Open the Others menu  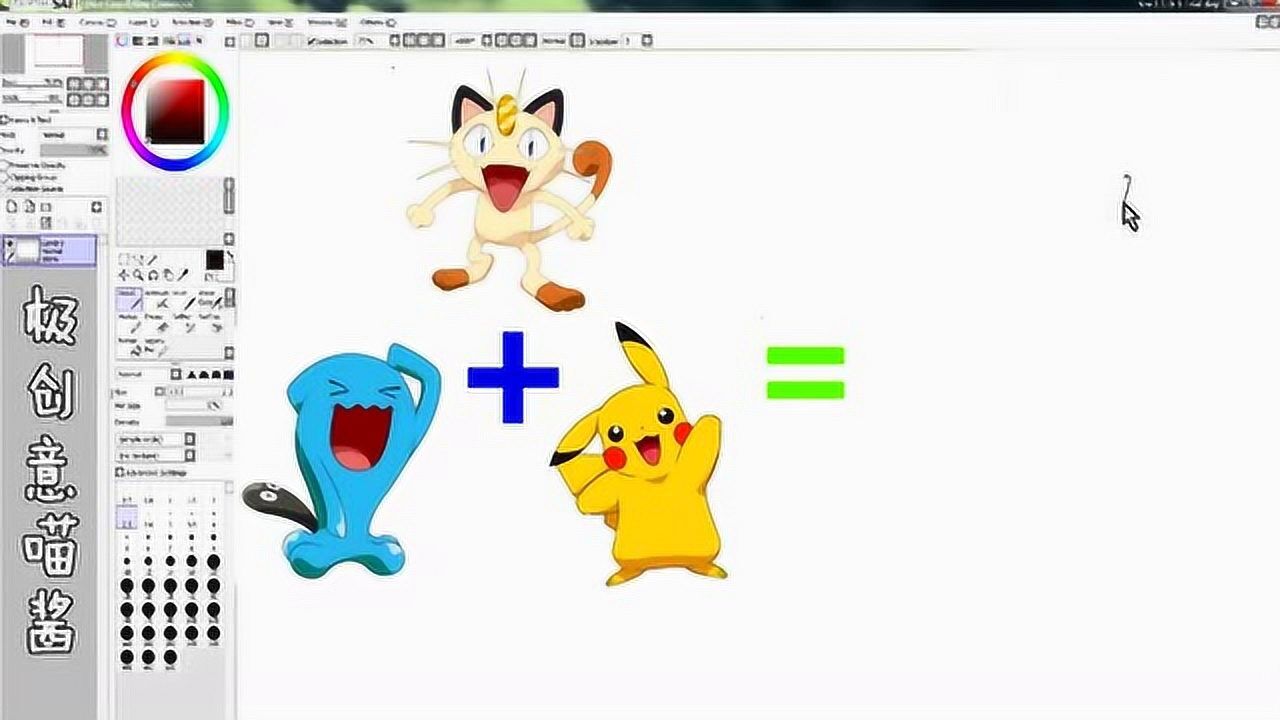coord(377,23)
